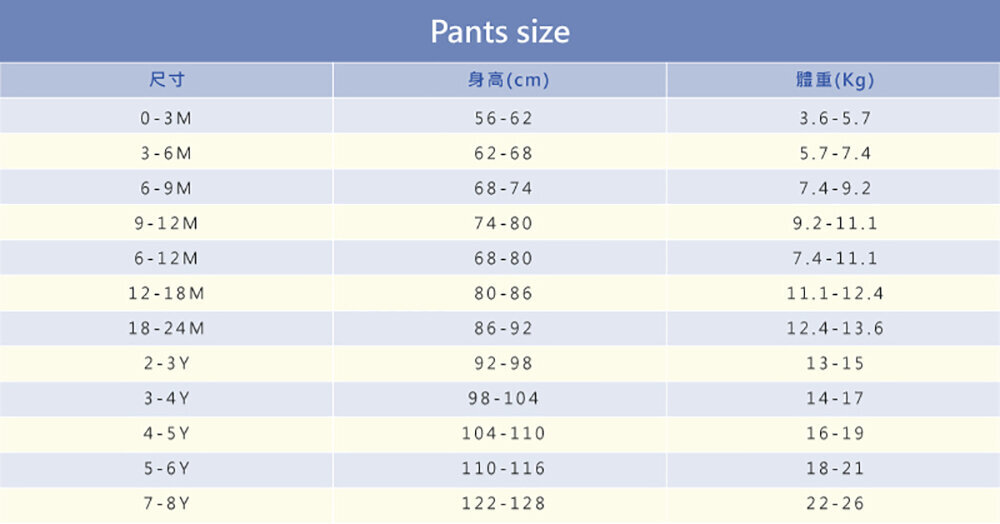
Task: Click the 12.4-13.6 weight value
Action: coord(835,328)
